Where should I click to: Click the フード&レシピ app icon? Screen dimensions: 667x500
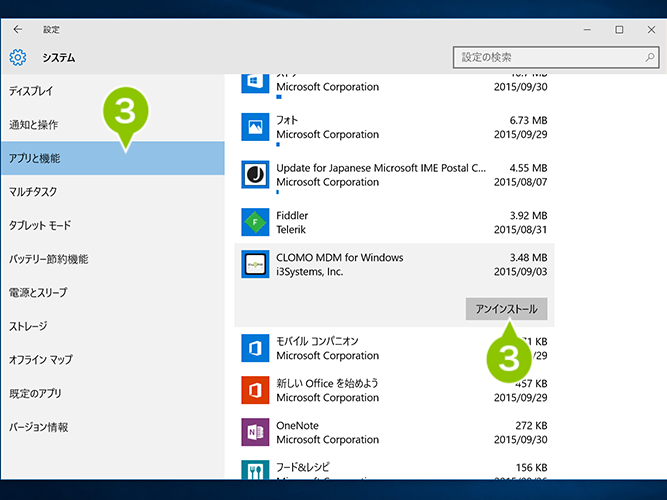pyautogui.click(x=255, y=470)
